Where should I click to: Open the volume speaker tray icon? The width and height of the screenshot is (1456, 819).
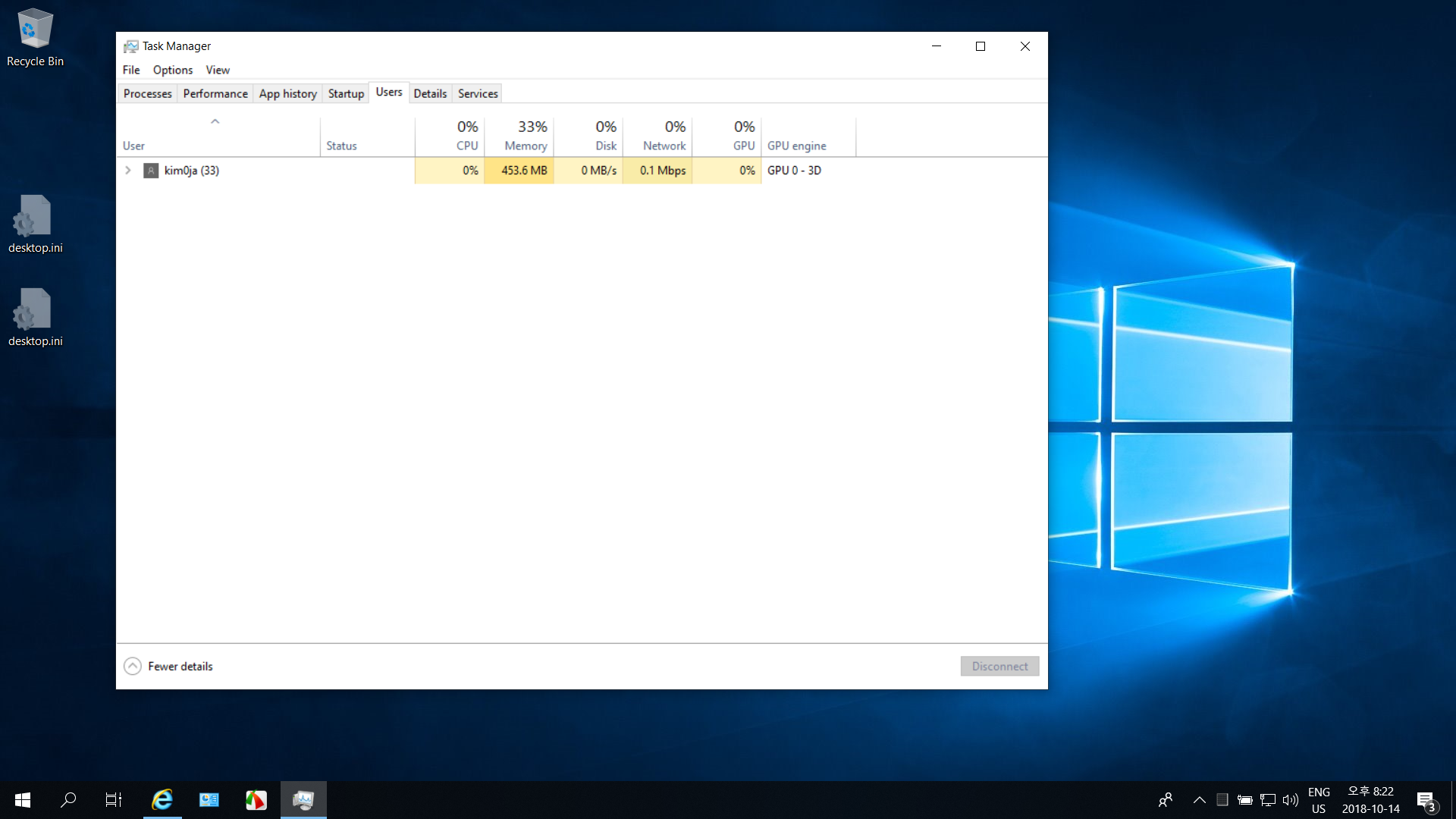(1291, 800)
